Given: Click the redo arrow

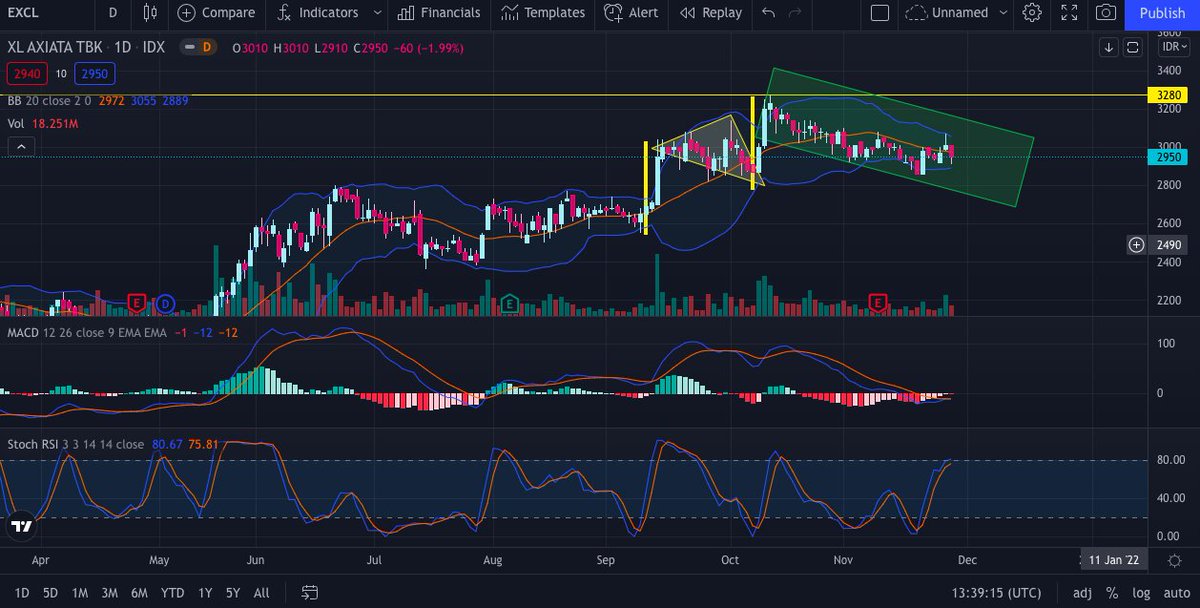Looking at the screenshot, I should [x=795, y=13].
